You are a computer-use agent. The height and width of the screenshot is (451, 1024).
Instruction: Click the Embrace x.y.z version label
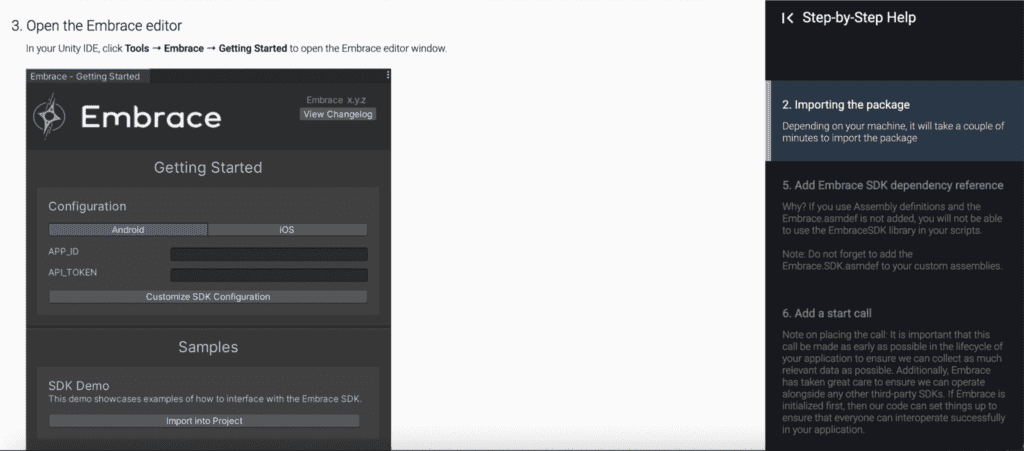coord(336,100)
